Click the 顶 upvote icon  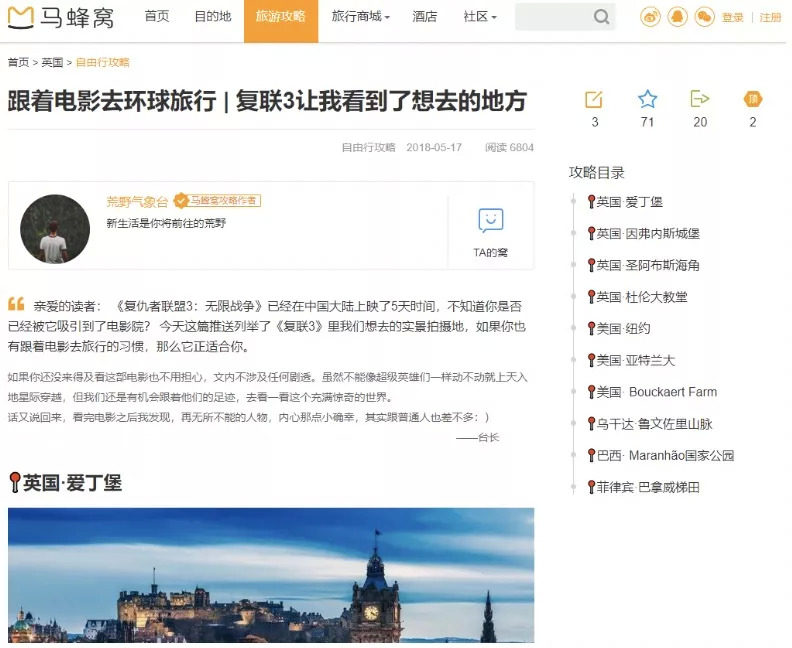pos(753,99)
